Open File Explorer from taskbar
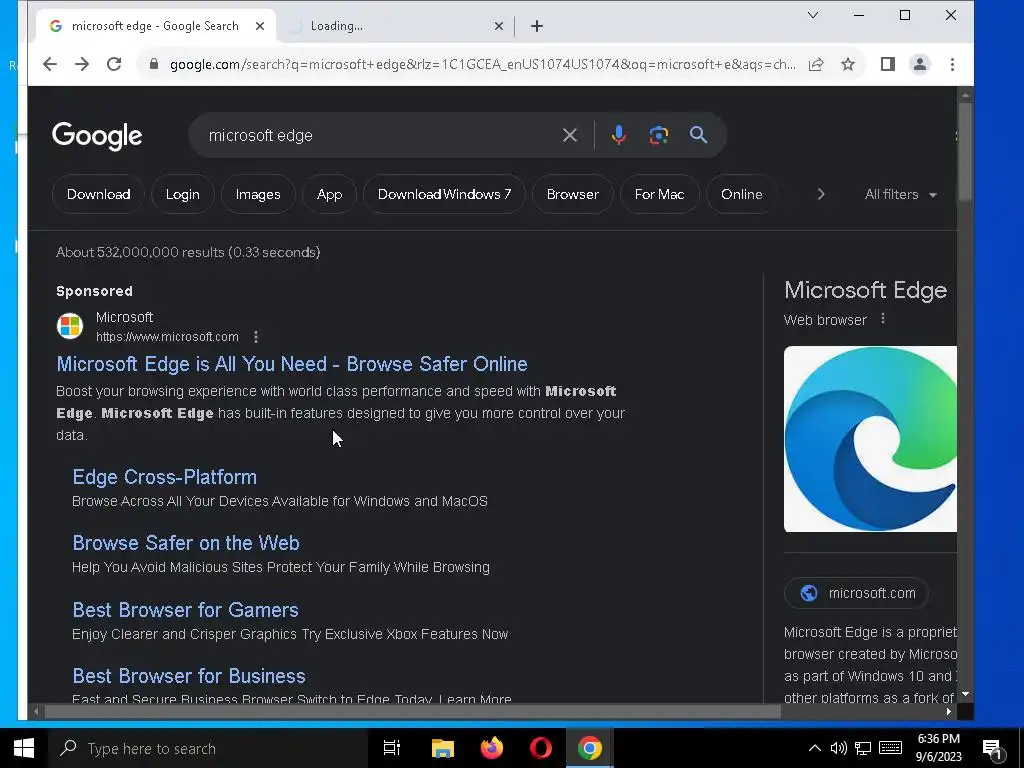The height and width of the screenshot is (768, 1024). click(443, 748)
